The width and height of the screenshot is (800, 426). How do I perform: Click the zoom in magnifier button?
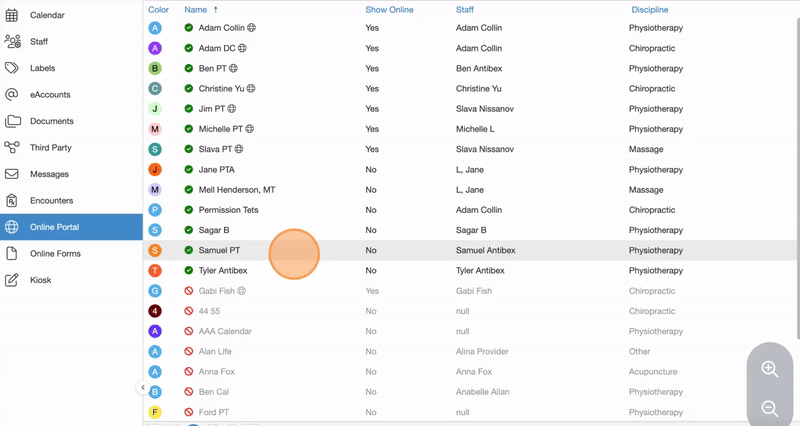(x=770, y=369)
